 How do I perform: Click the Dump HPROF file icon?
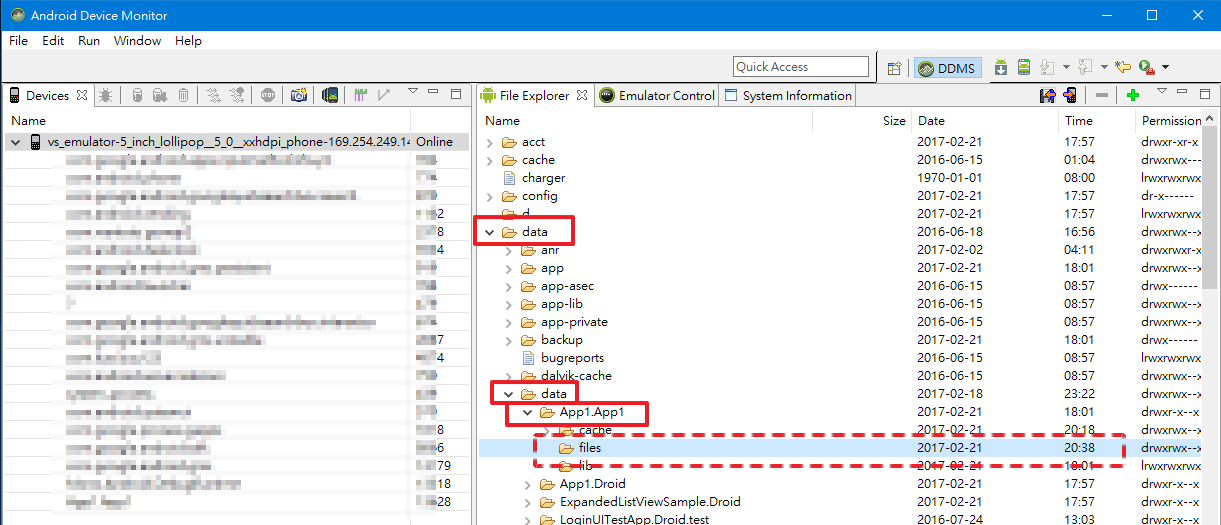160,95
